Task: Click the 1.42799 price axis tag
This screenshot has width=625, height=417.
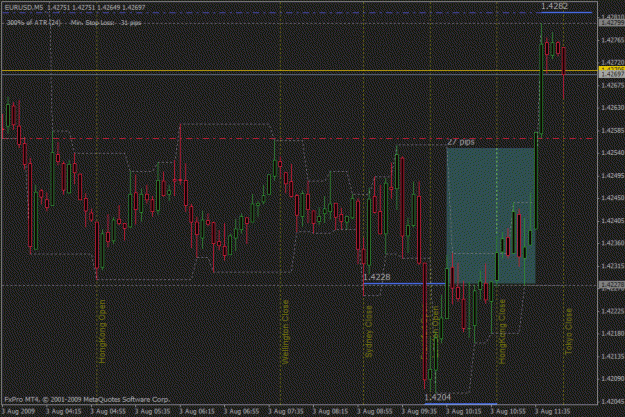Action: point(612,23)
